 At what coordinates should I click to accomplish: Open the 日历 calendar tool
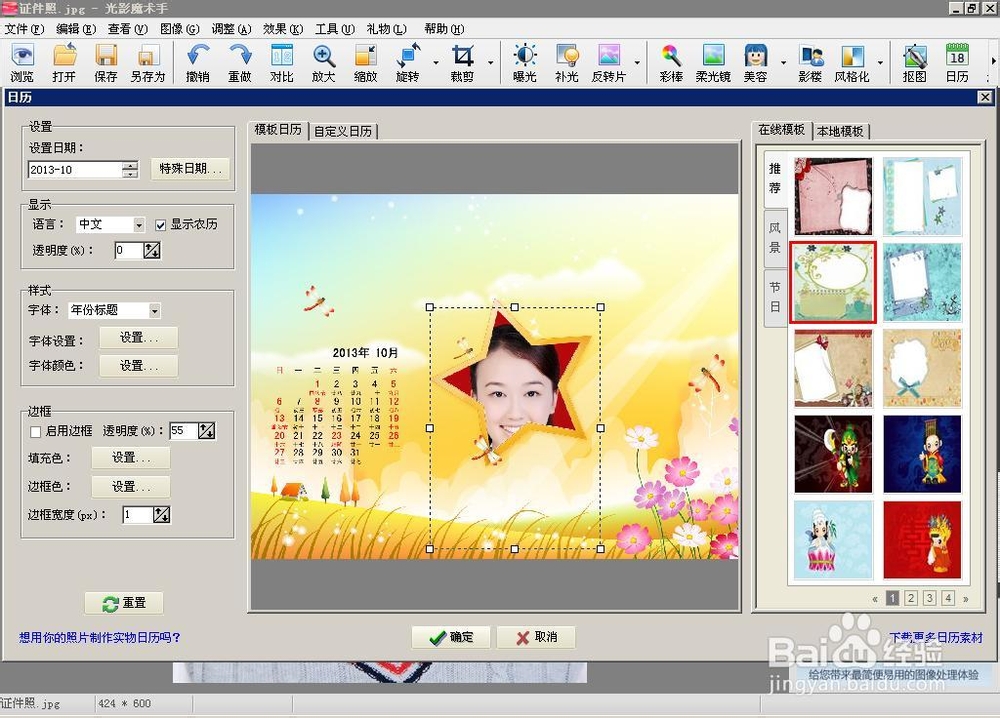pos(958,62)
